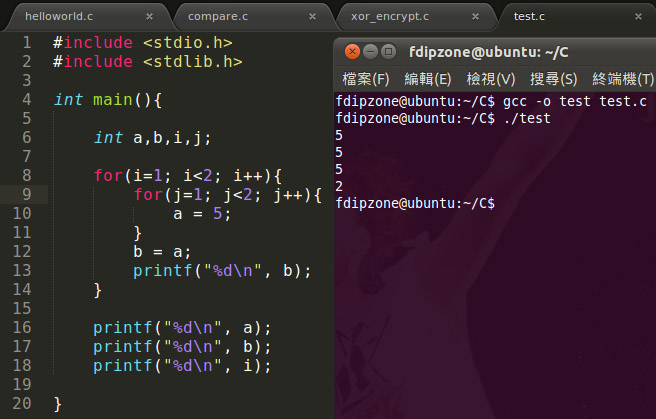Image resolution: width=656 pixels, height=419 pixels.
Task: Click on the int main(){ line
Action: click(108, 100)
